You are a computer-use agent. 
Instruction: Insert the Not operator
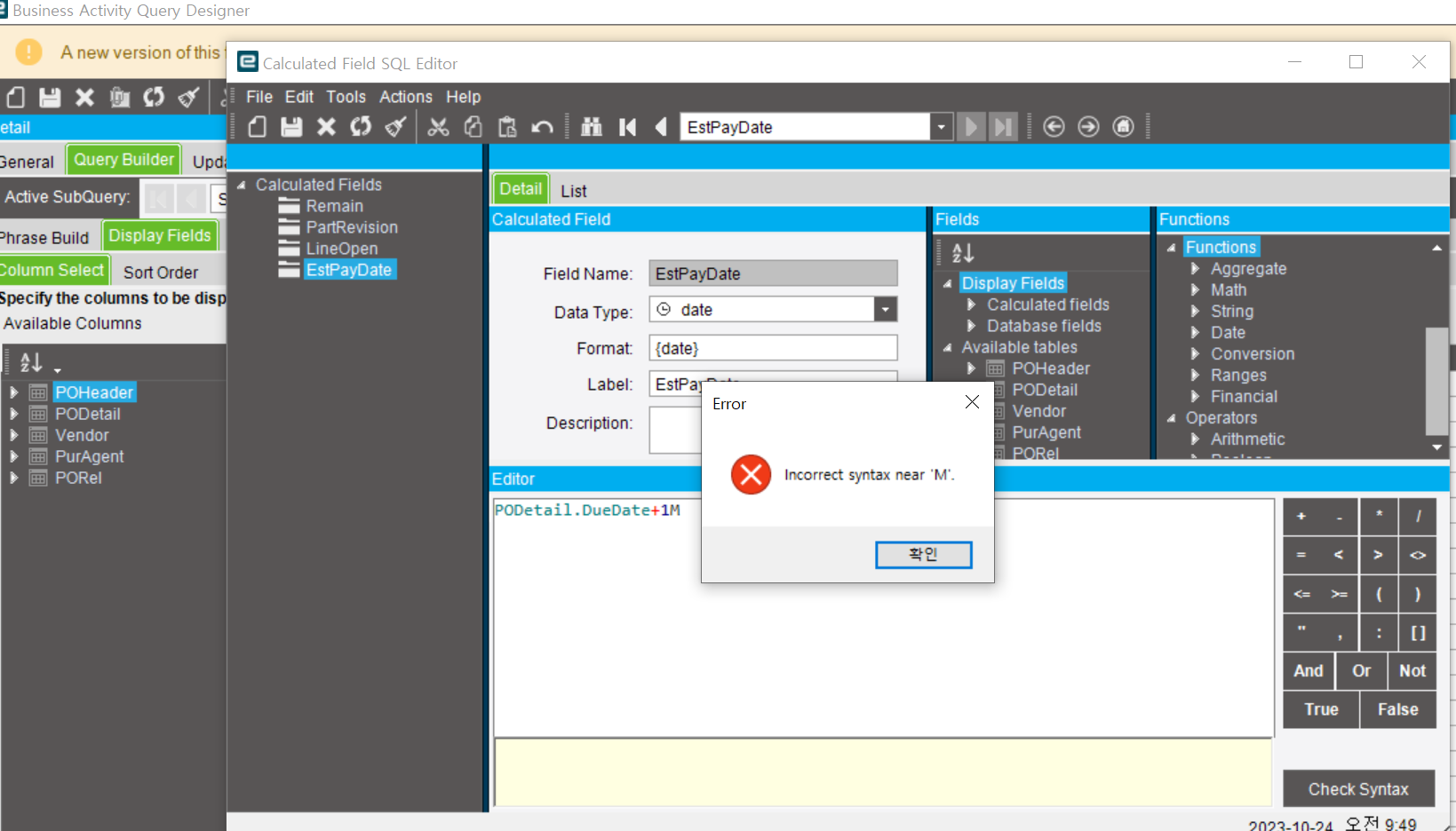[1412, 671]
